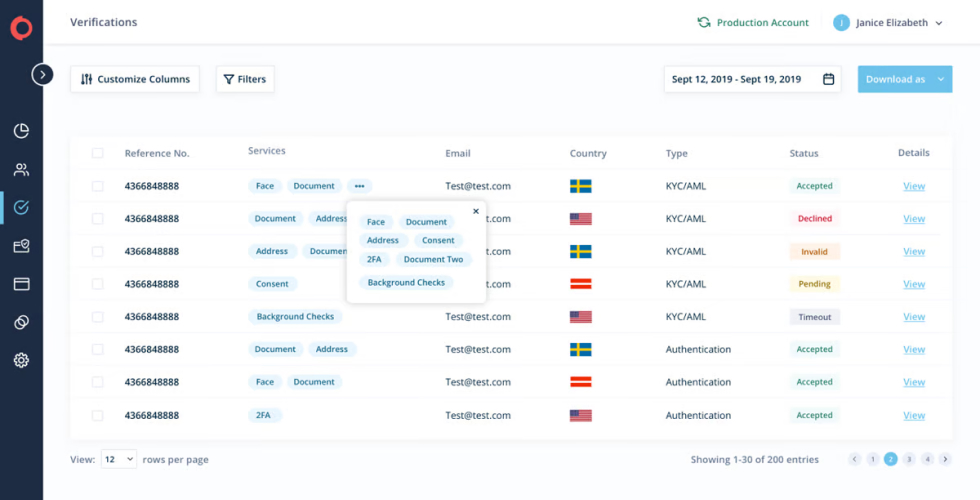Click the US flag on Declined row
Image resolution: width=980 pixels, height=500 pixels.
pyautogui.click(x=581, y=219)
